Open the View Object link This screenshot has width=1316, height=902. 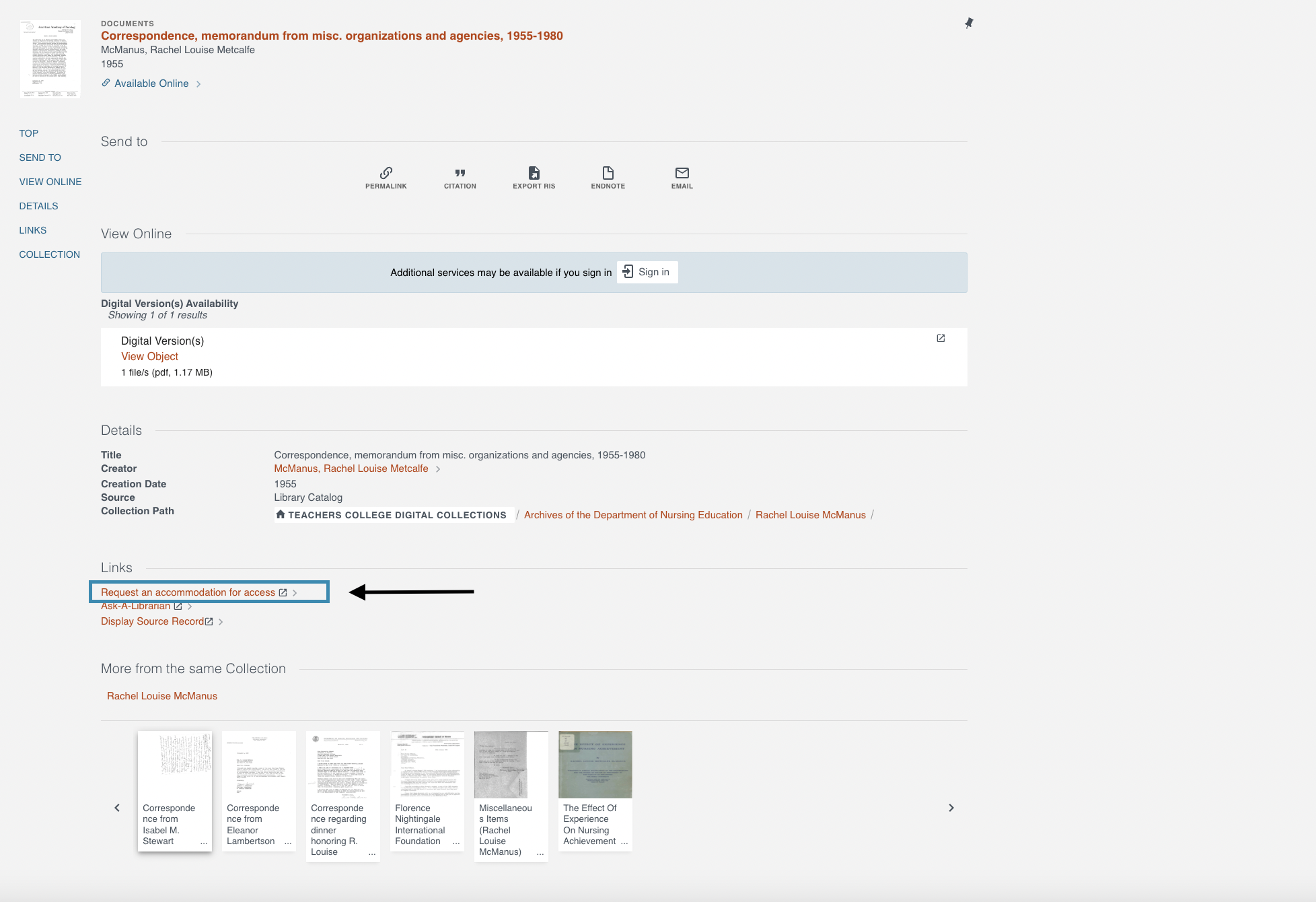(x=149, y=356)
